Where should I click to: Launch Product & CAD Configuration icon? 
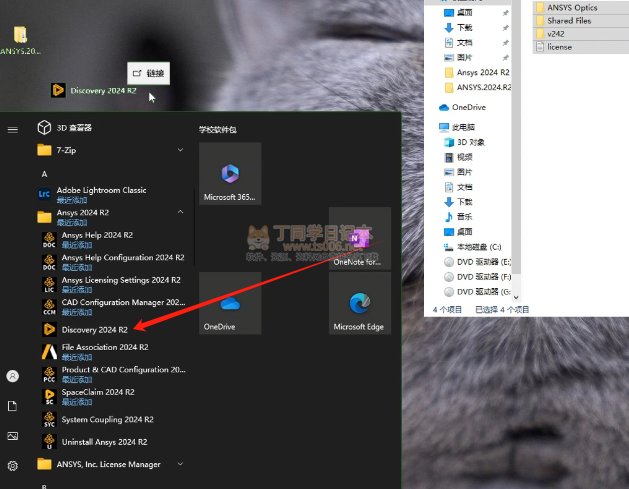49,374
